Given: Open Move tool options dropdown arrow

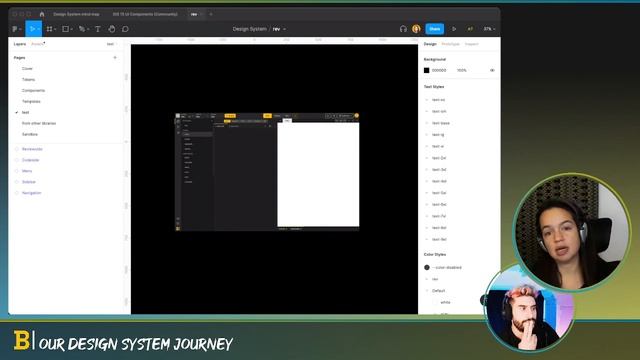Looking at the screenshot, I should [38, 29].
